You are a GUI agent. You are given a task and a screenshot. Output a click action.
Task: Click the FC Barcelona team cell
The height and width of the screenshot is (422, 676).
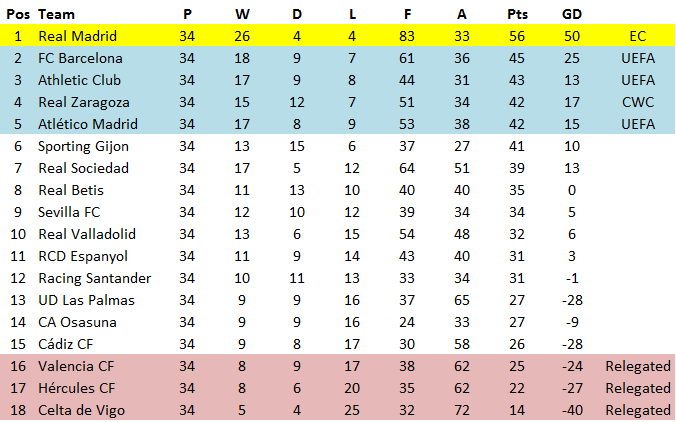click(80, 58)
